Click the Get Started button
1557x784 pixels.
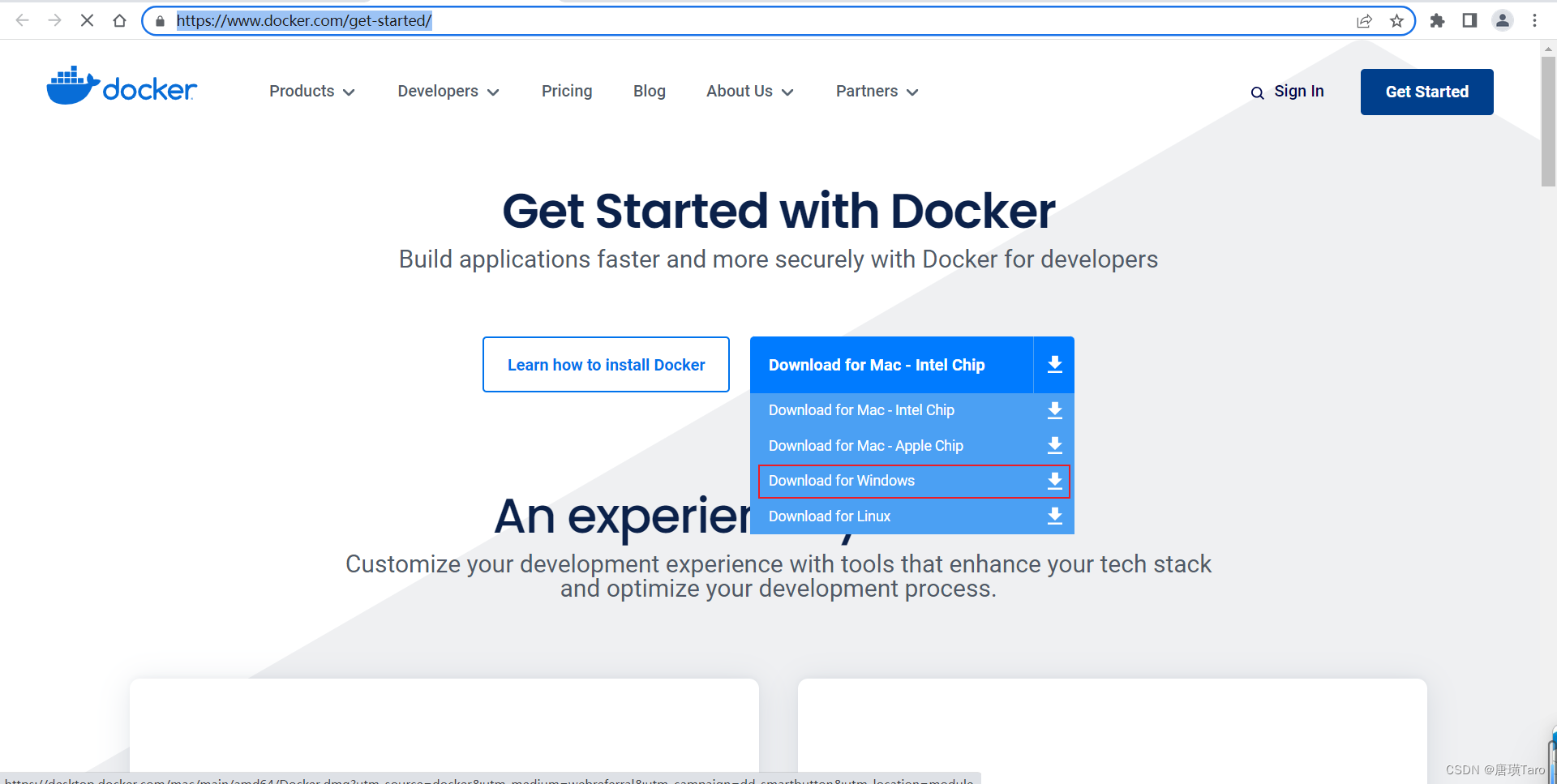(x=1427, y=92)
